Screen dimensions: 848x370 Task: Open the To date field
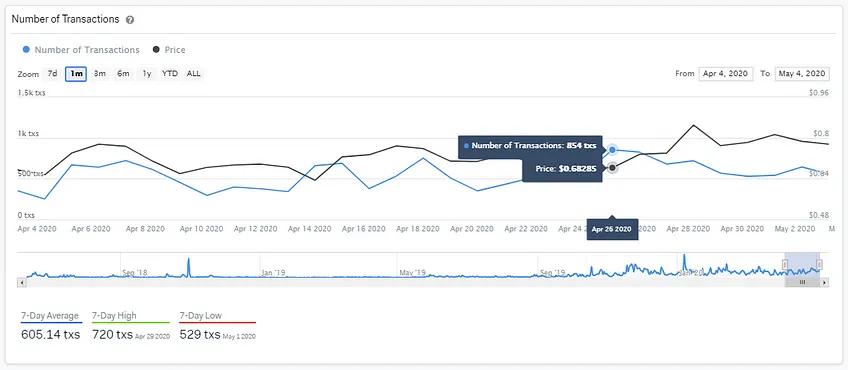(x=801, y=74)
